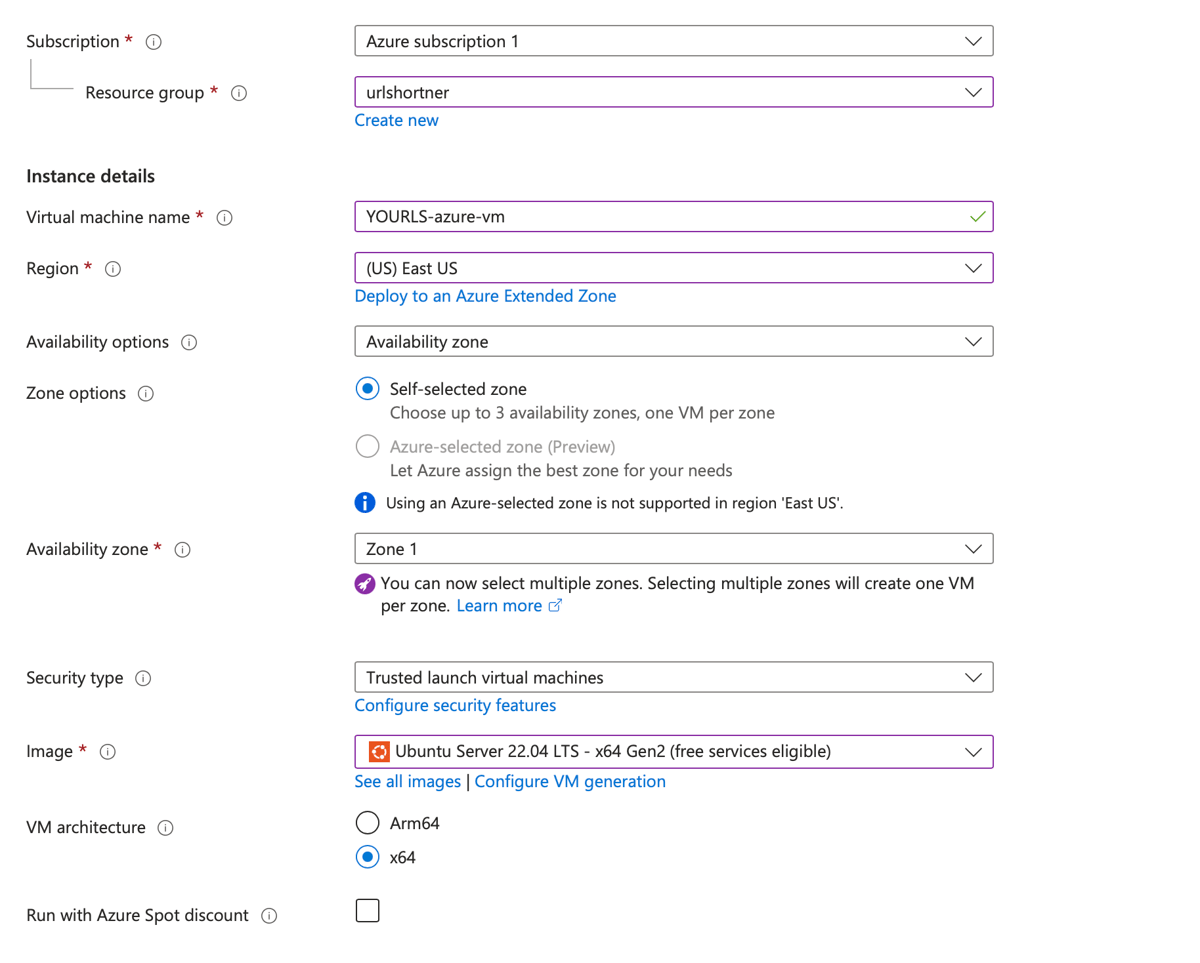Click the 'not supported in region East US' notice text
This screenshot has height=963, width=1200.
click(615, 503)
